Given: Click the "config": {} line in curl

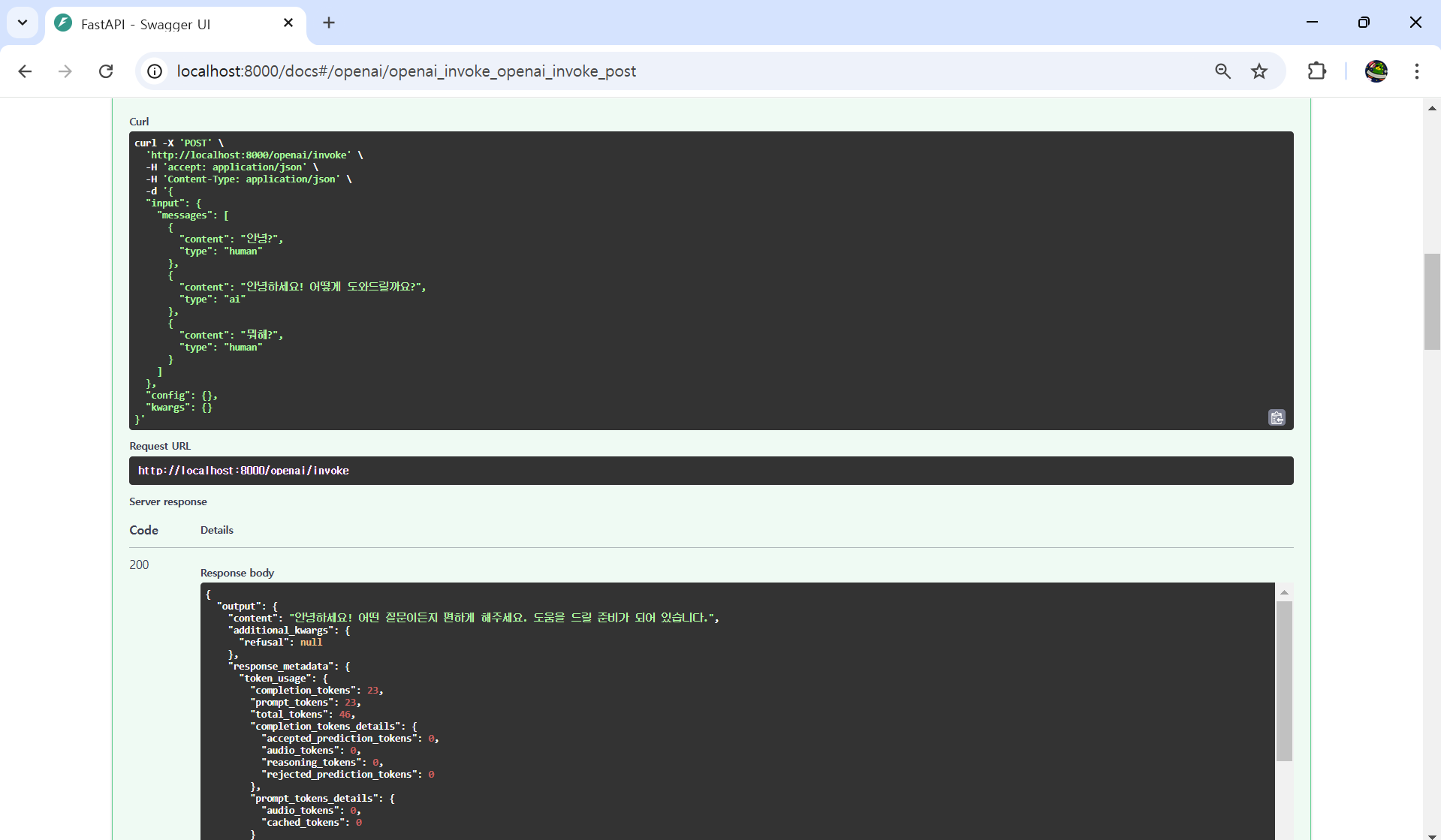Looking at the screenshot, I should (182, 396).
